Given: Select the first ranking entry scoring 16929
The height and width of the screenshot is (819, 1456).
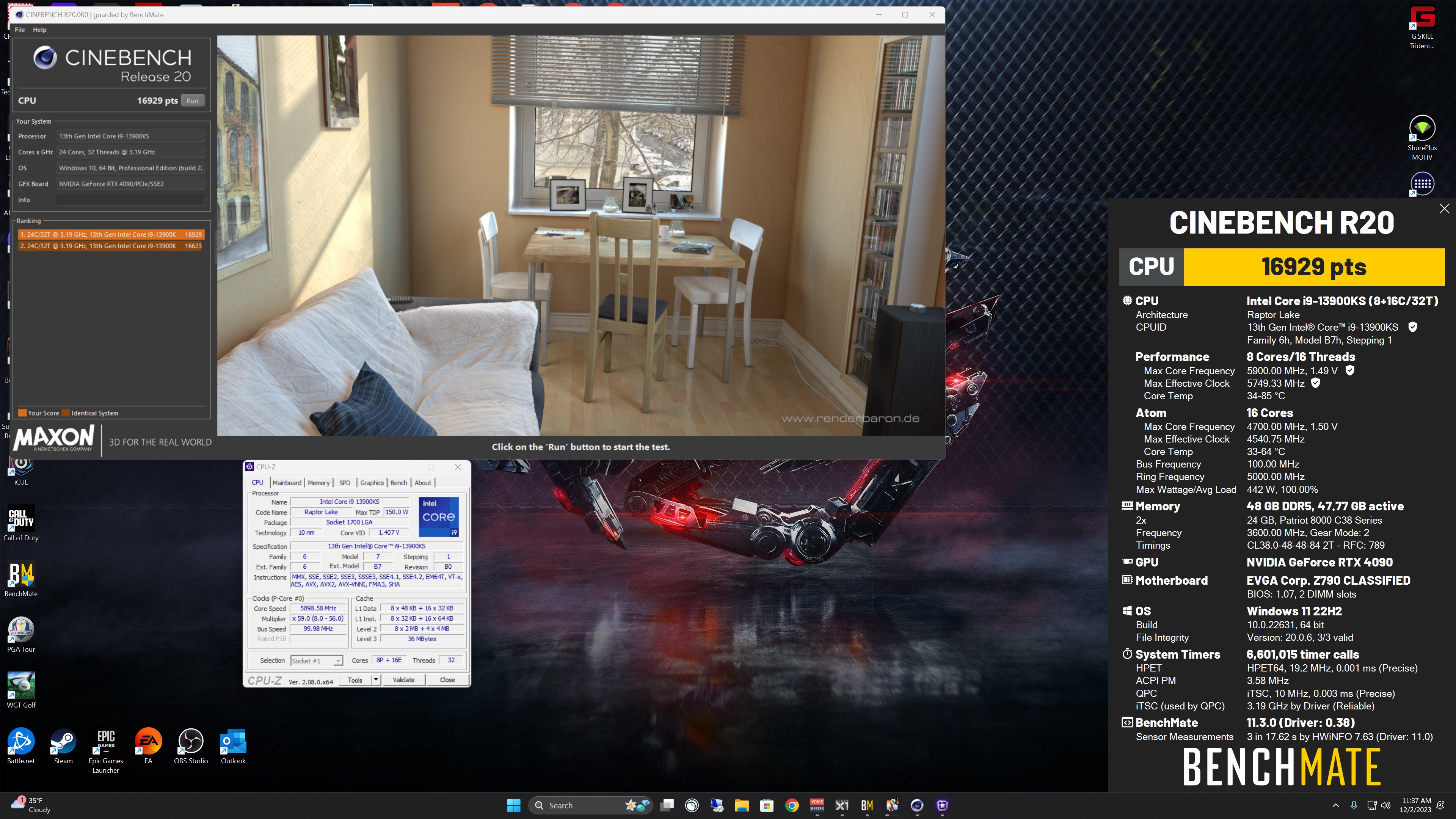Looking at the screenshot, I should 111,234.
